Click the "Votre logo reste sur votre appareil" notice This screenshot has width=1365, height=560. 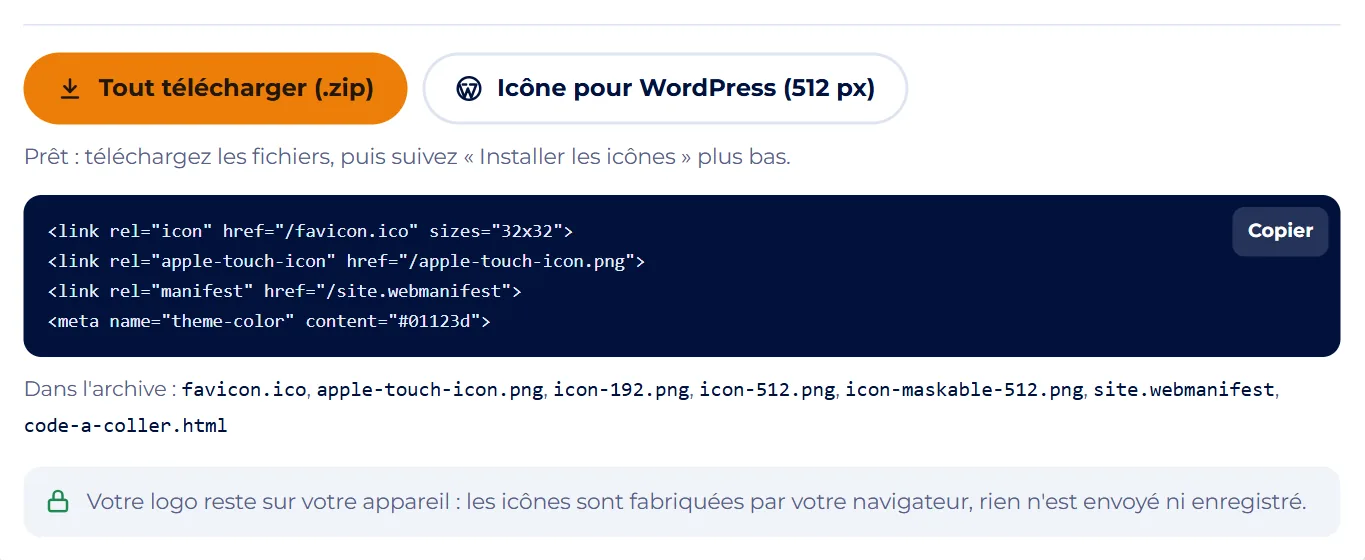click(682, 502)
